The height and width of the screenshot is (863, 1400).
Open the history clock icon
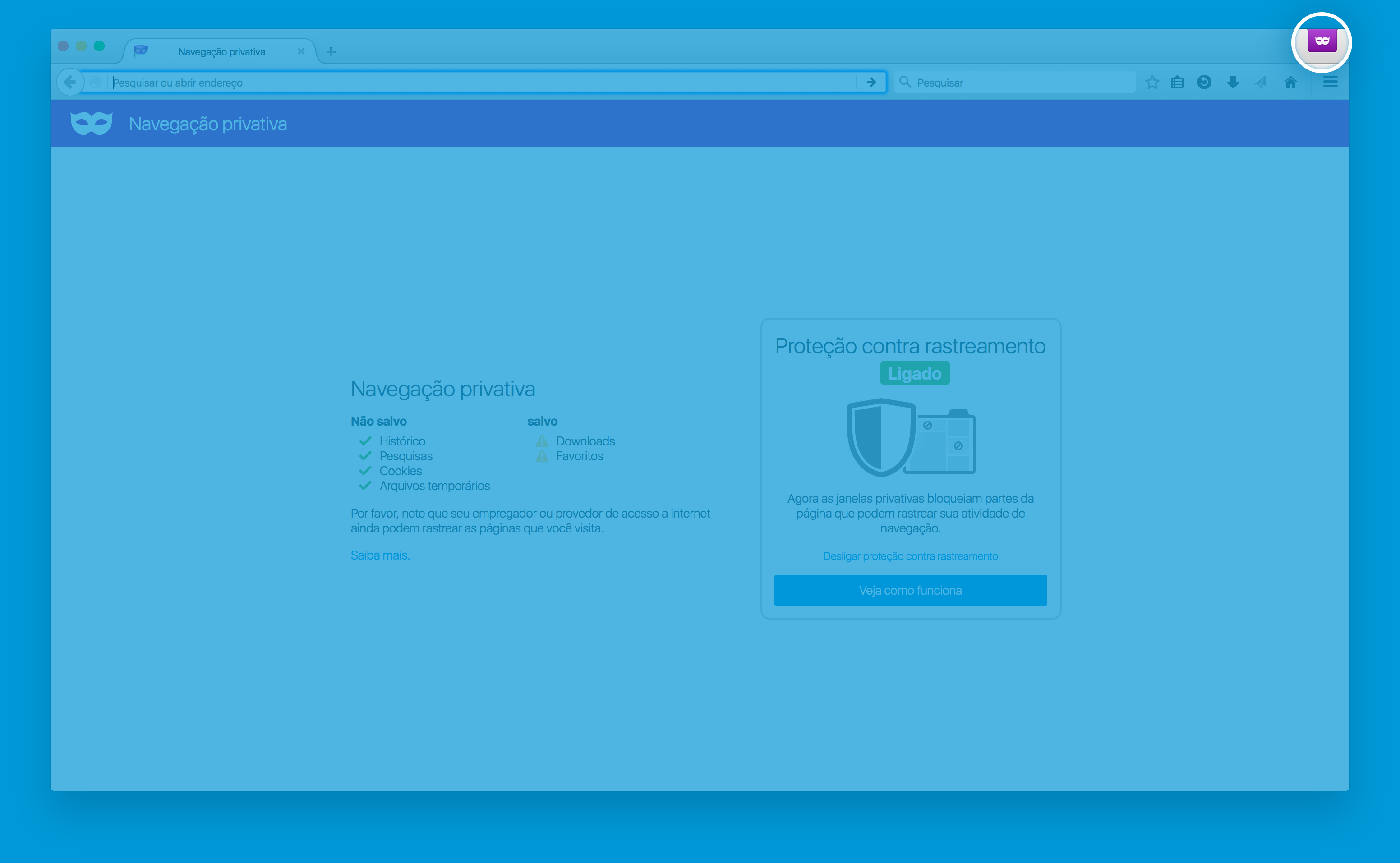coord(1204,82)
